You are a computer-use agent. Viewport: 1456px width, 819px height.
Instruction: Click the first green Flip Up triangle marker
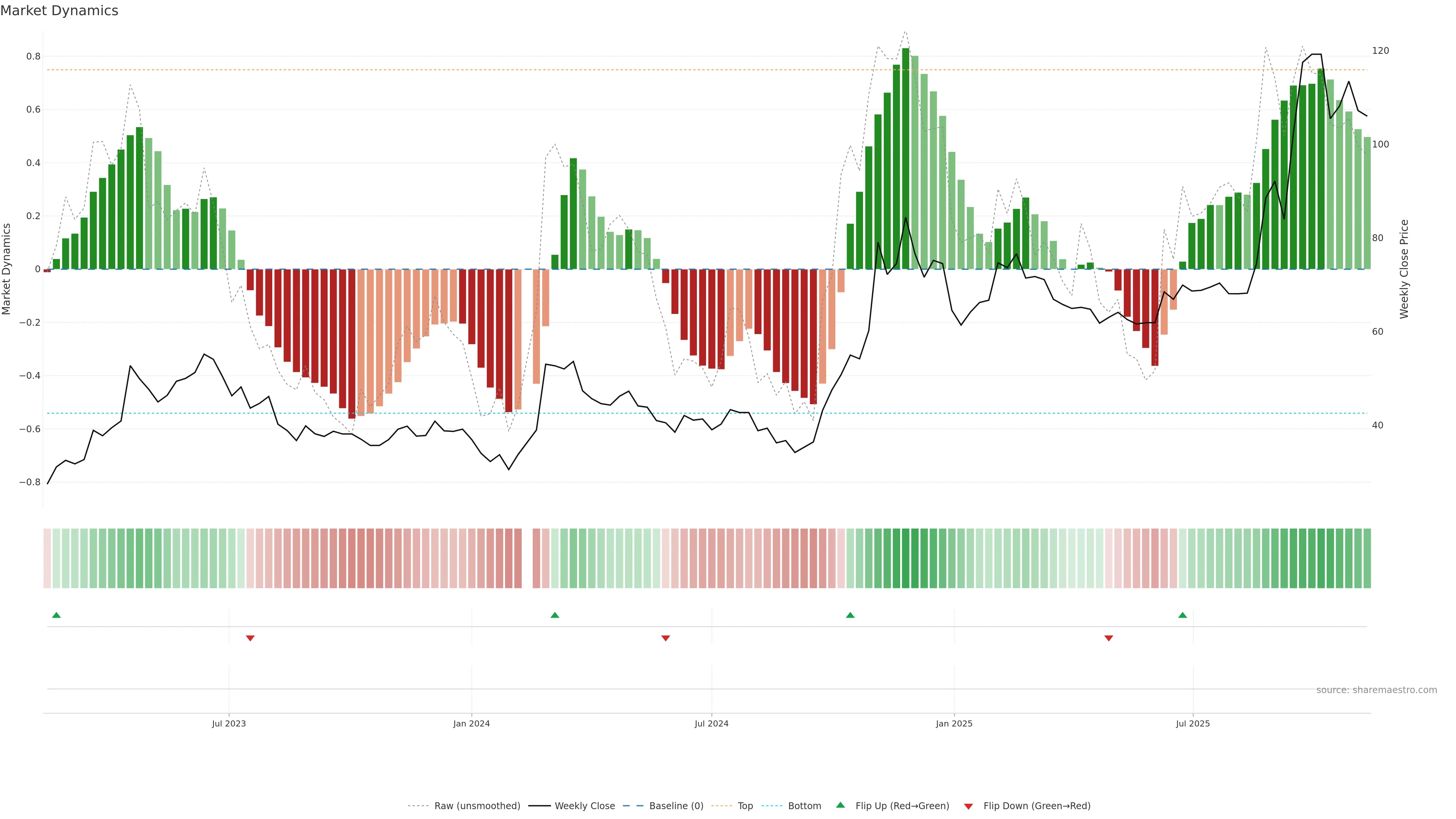tap(56, 615)
